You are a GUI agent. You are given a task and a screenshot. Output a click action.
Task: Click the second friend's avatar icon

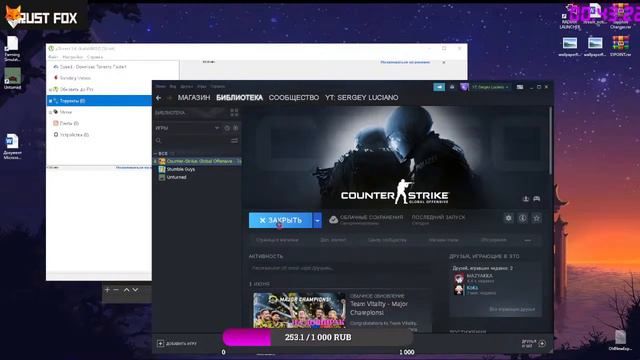tap(459, 290)
